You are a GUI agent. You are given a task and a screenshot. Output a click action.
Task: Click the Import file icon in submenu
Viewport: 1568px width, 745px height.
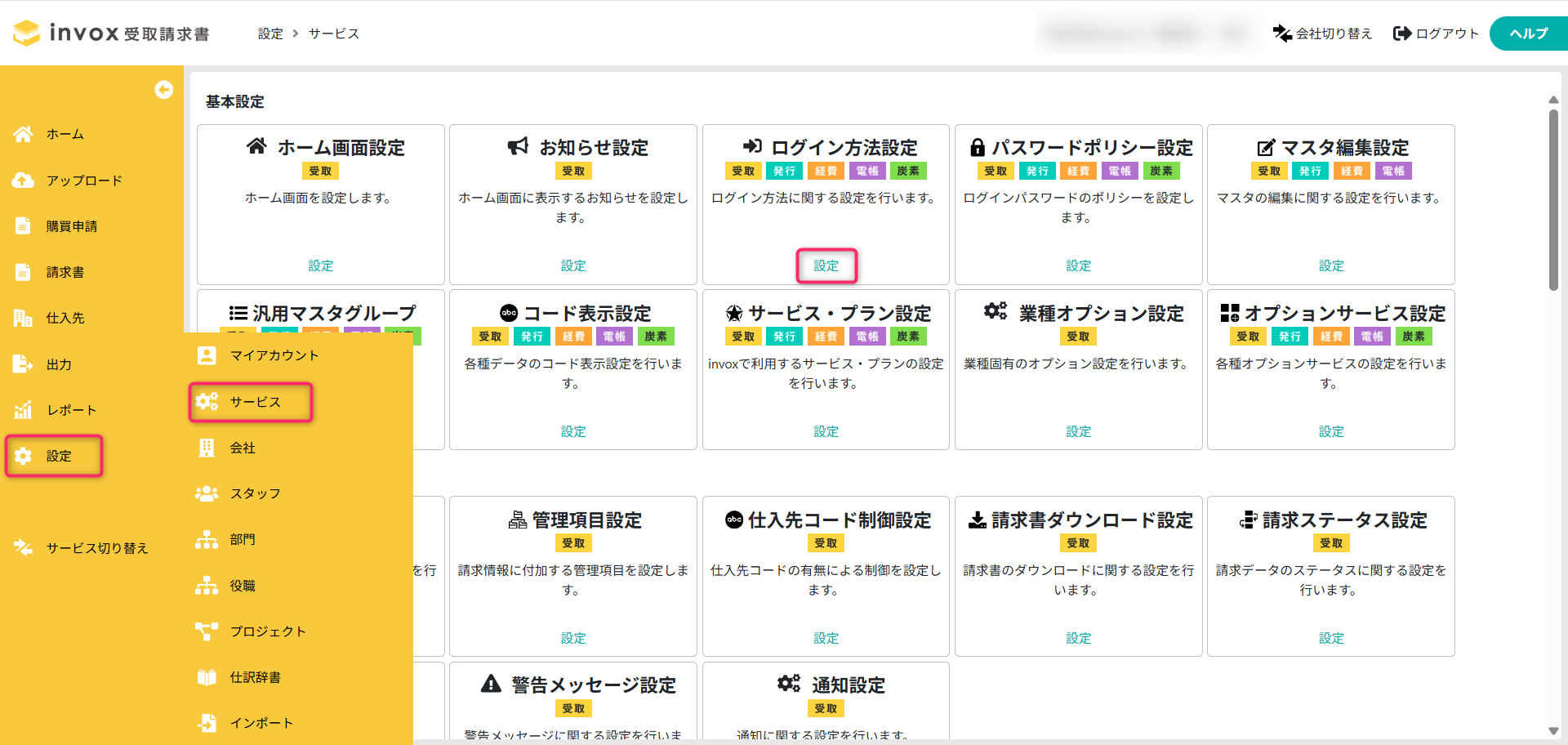[x=207, y=723]
